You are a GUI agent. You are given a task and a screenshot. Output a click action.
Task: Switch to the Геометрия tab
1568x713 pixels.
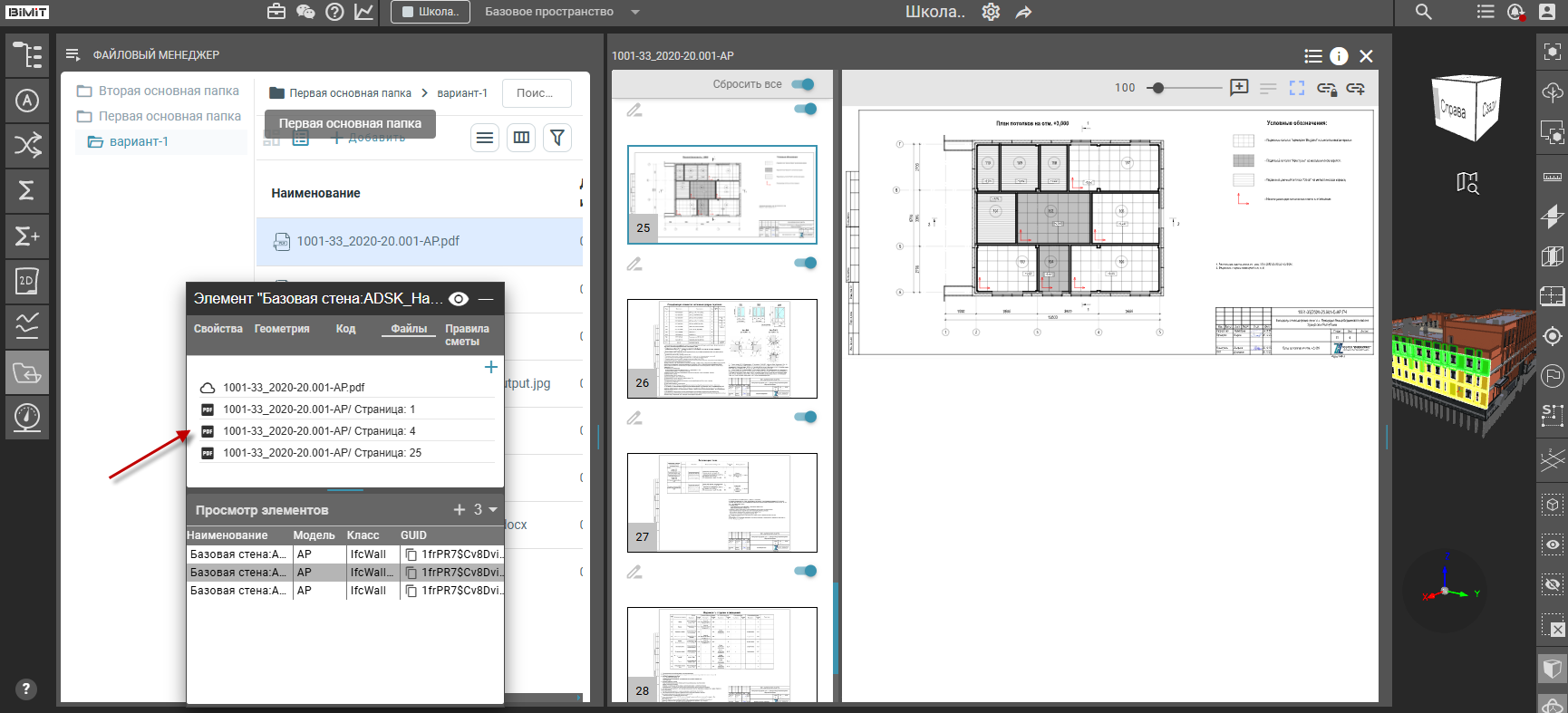coord(282,329)
